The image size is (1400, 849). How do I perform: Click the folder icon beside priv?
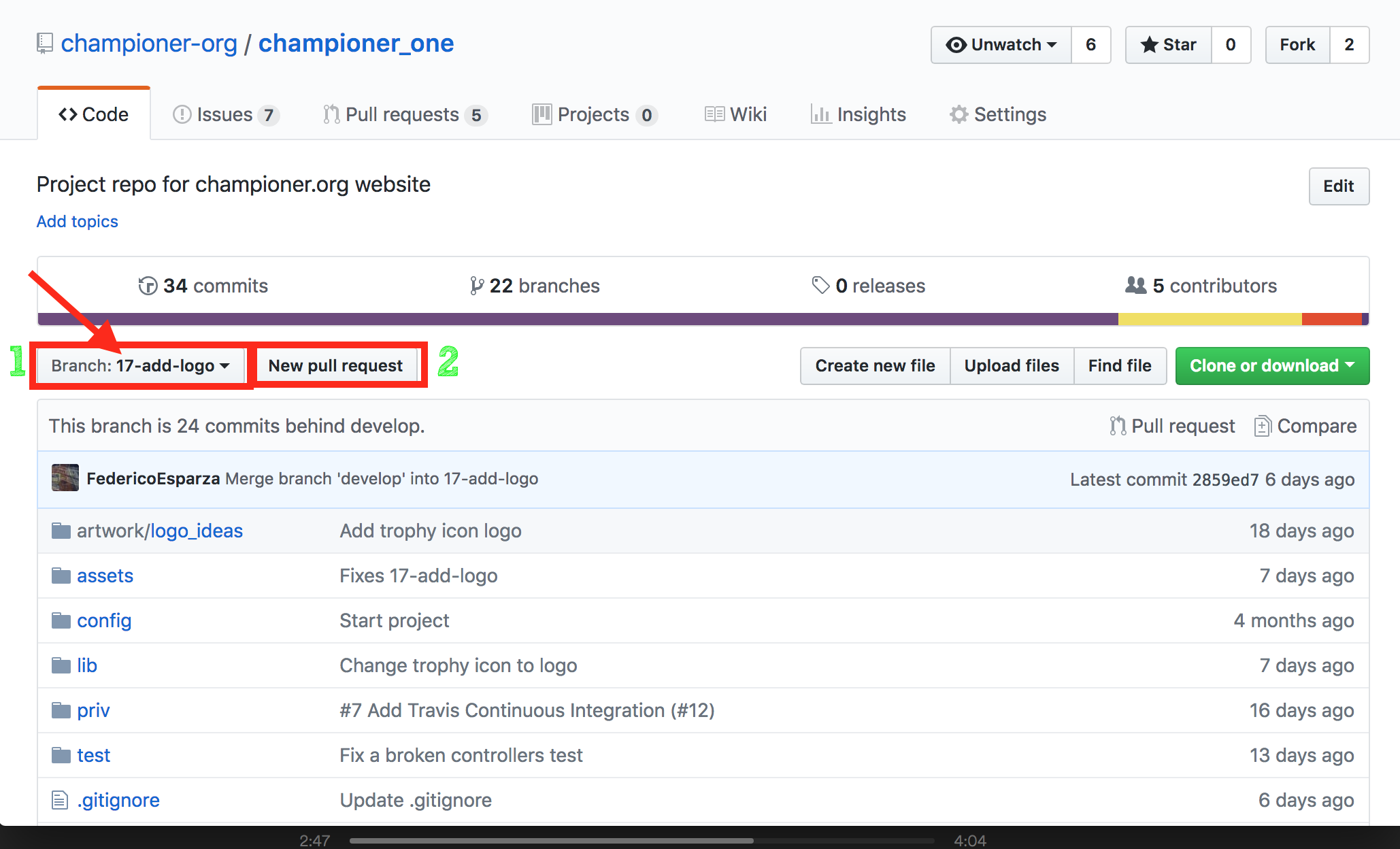(61, 710)
